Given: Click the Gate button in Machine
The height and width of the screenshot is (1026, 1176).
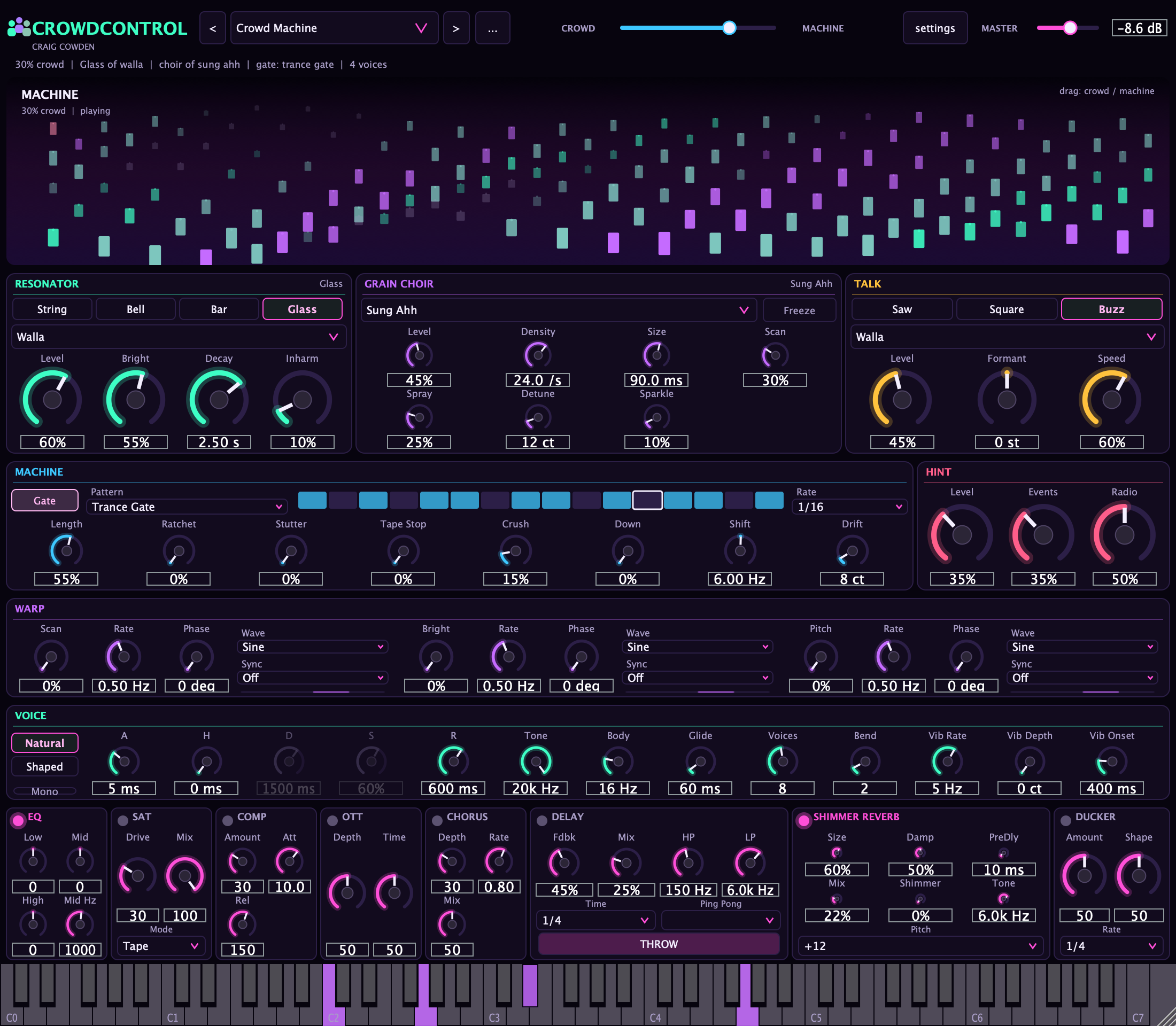Looking at the screenshot, I should tap(45, 500).
